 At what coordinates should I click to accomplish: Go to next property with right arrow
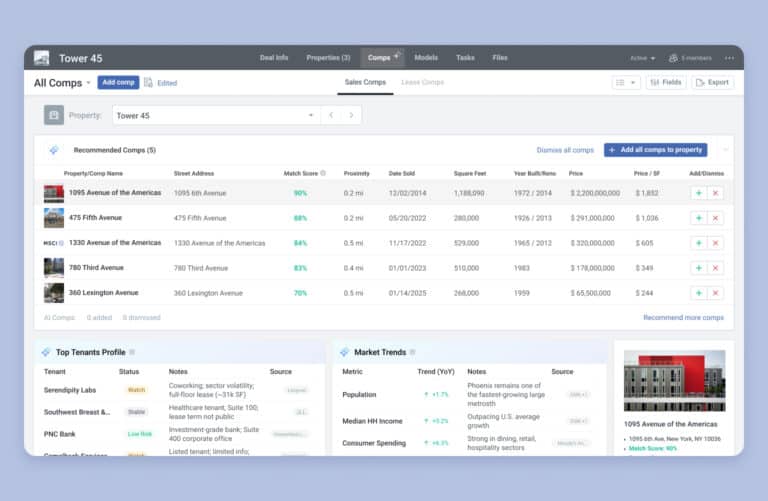351,115
